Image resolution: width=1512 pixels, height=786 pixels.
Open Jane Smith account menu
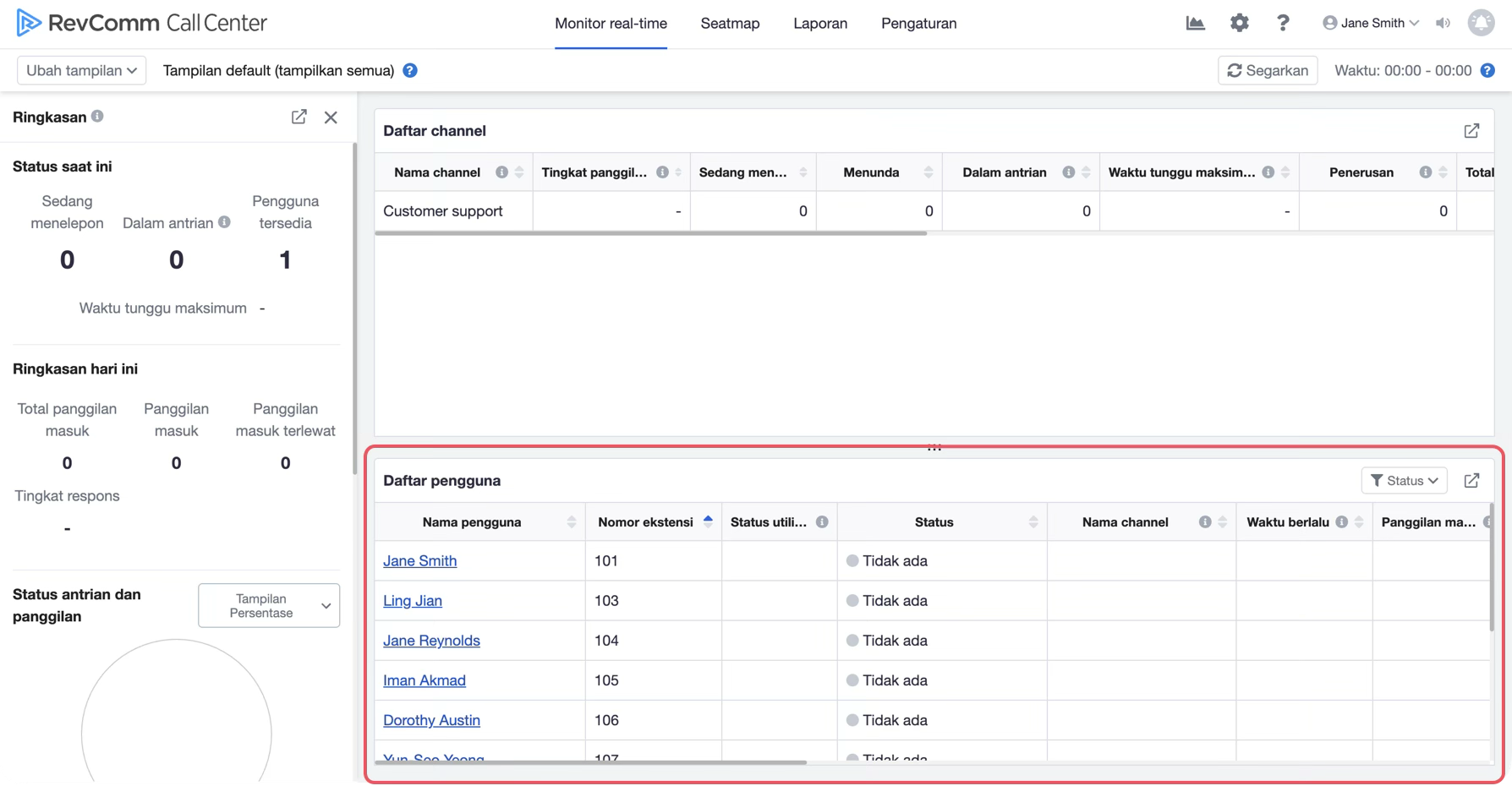(x=1371, y=23)
